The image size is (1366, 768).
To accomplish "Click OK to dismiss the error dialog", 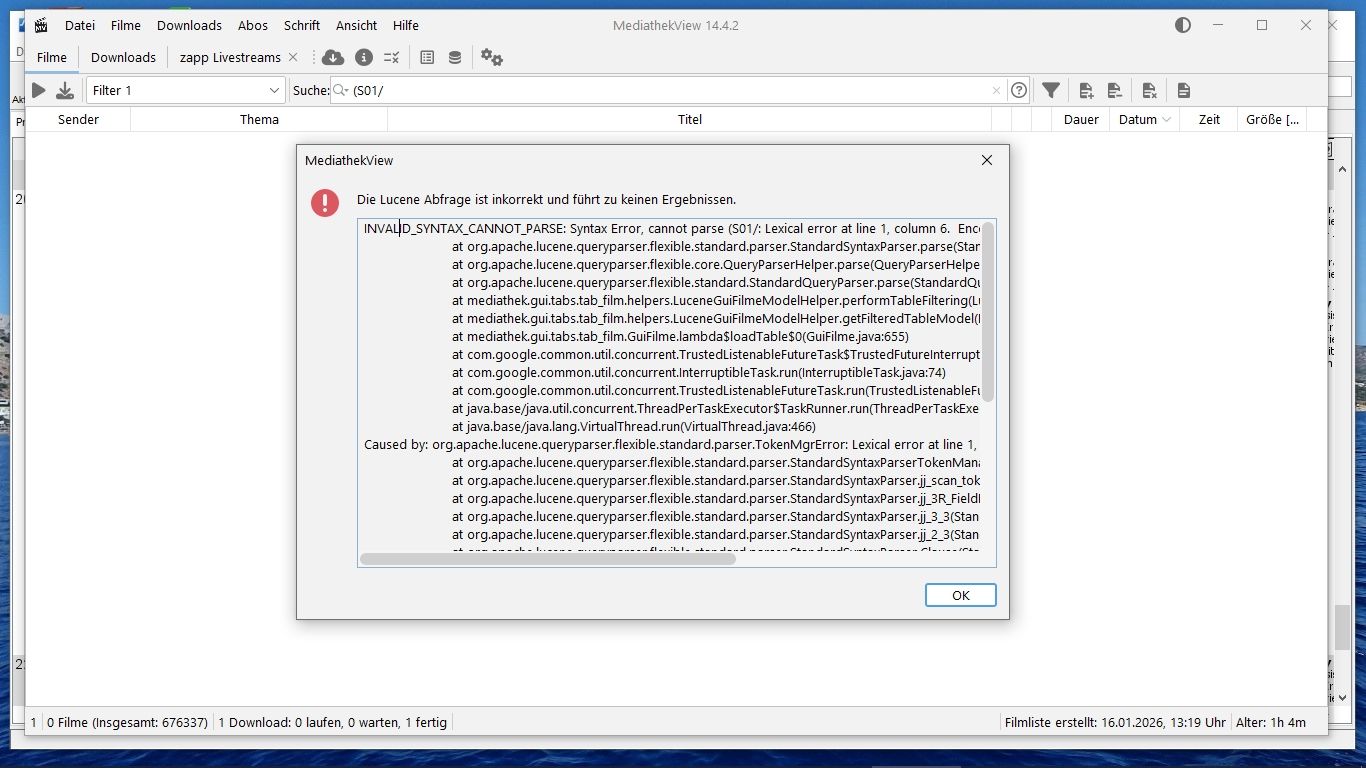I will point(960,595).
